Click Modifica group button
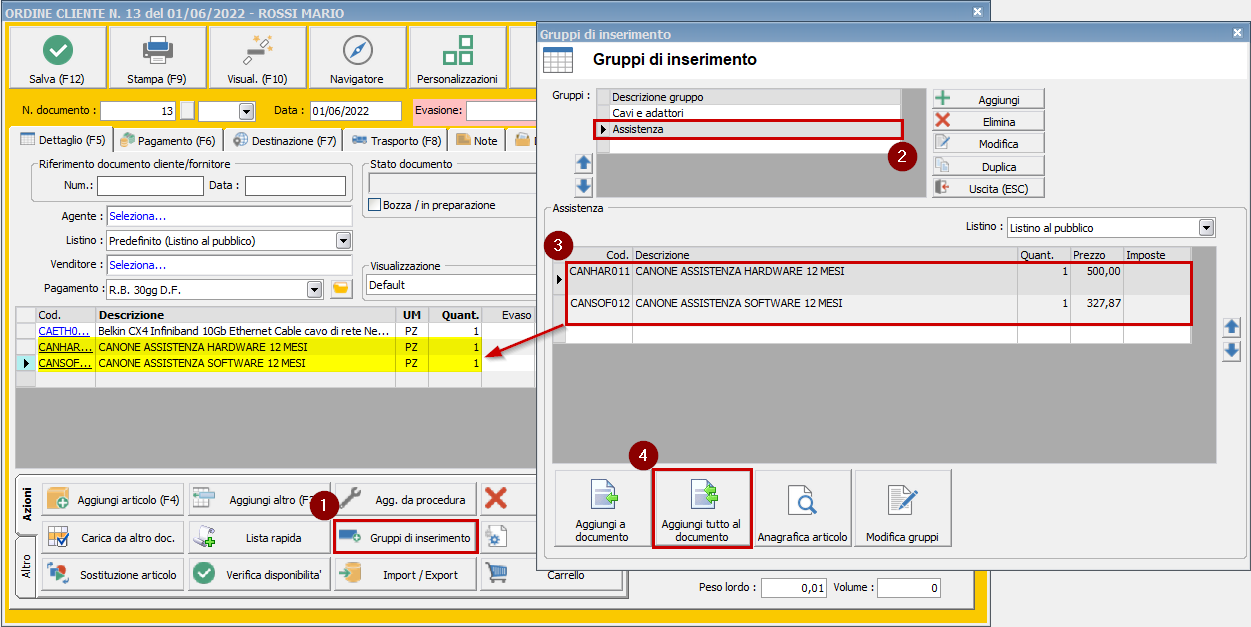Screen dimensions: 1251x627 [x=988, y=144]
